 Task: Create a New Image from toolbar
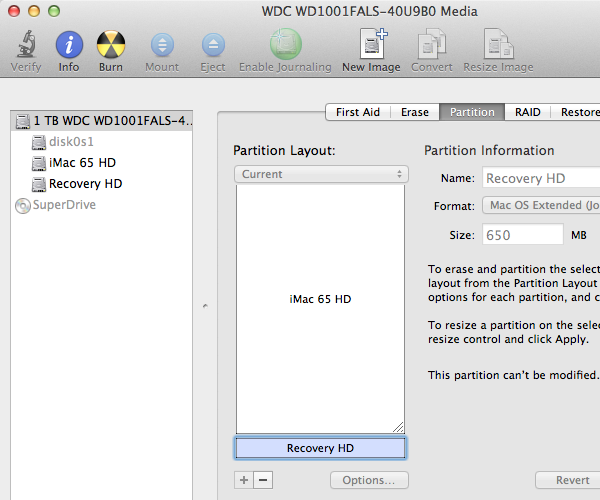[373, 44]
